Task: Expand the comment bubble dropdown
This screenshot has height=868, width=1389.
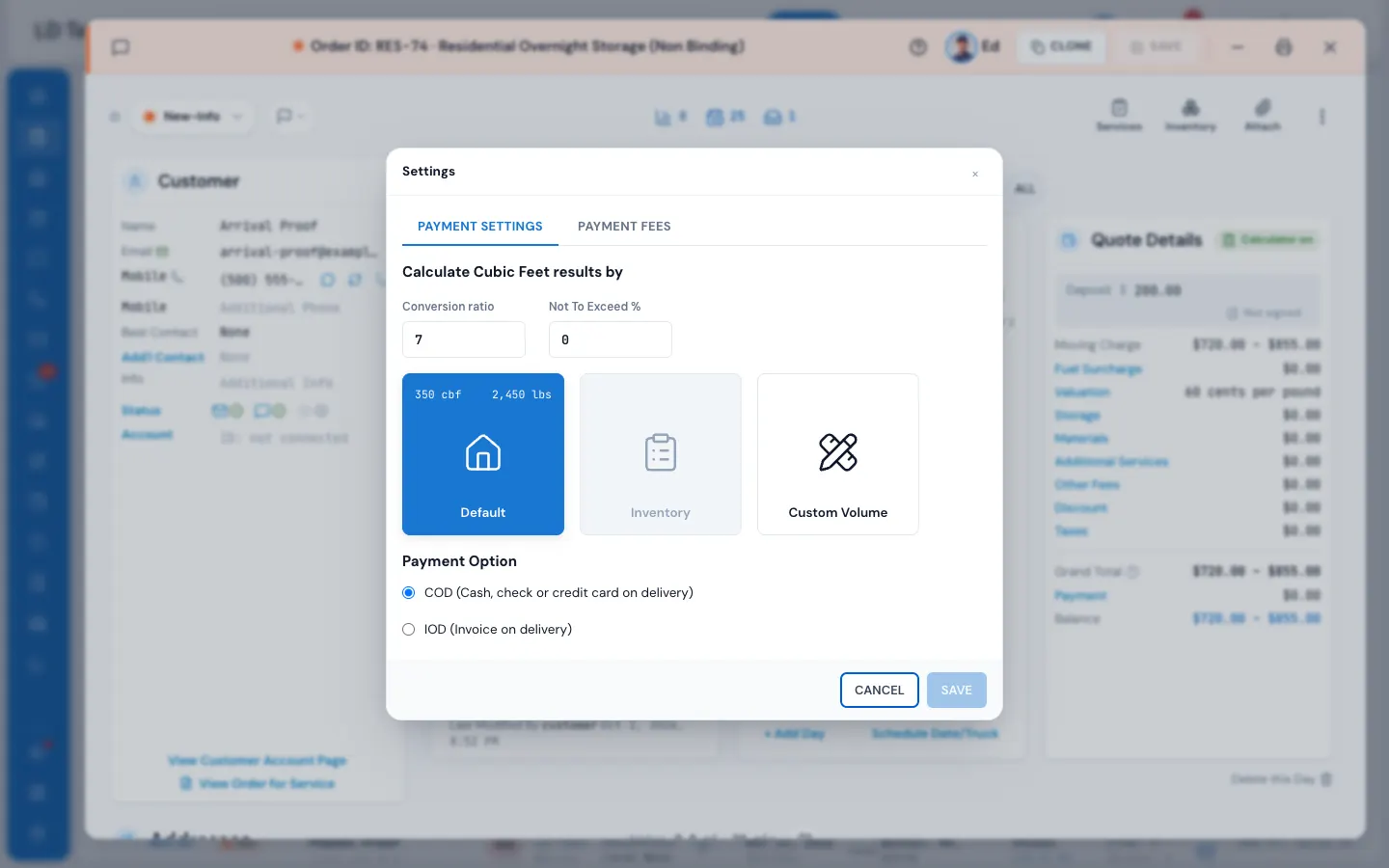Action: click(x=290, y=116)
